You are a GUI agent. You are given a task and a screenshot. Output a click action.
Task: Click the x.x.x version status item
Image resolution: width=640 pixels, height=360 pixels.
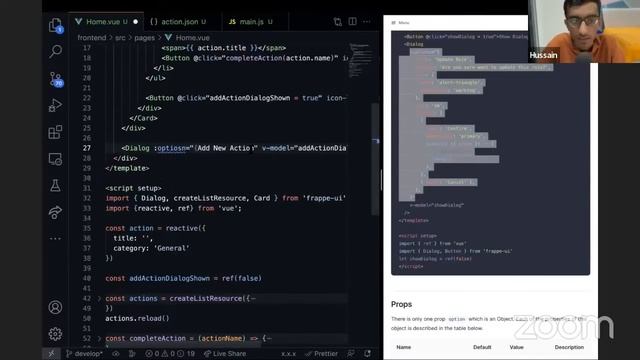coord(289,353)
